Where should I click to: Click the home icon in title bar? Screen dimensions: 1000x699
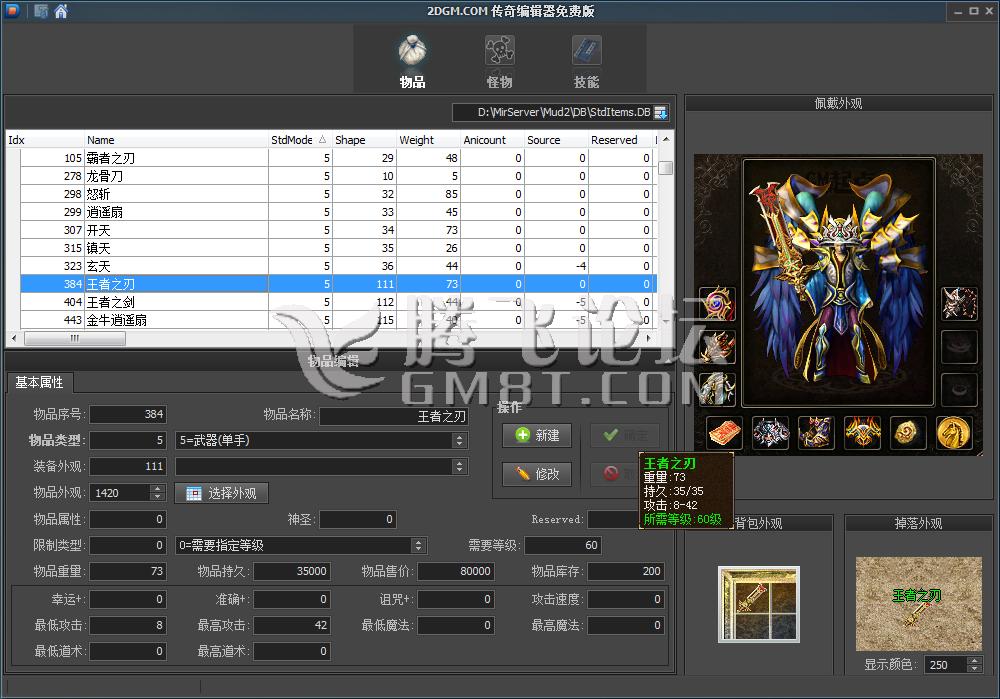[x=61, y=11]
